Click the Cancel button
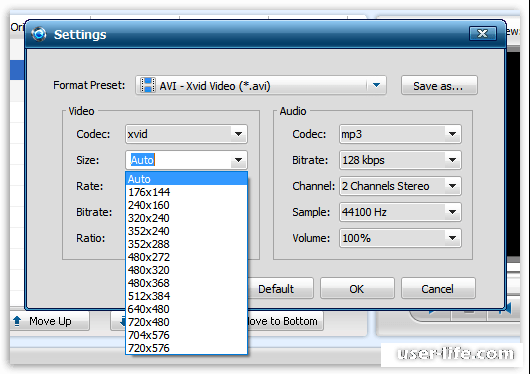Viewport: 530px width, 374px height. click(x=438, y=289)
